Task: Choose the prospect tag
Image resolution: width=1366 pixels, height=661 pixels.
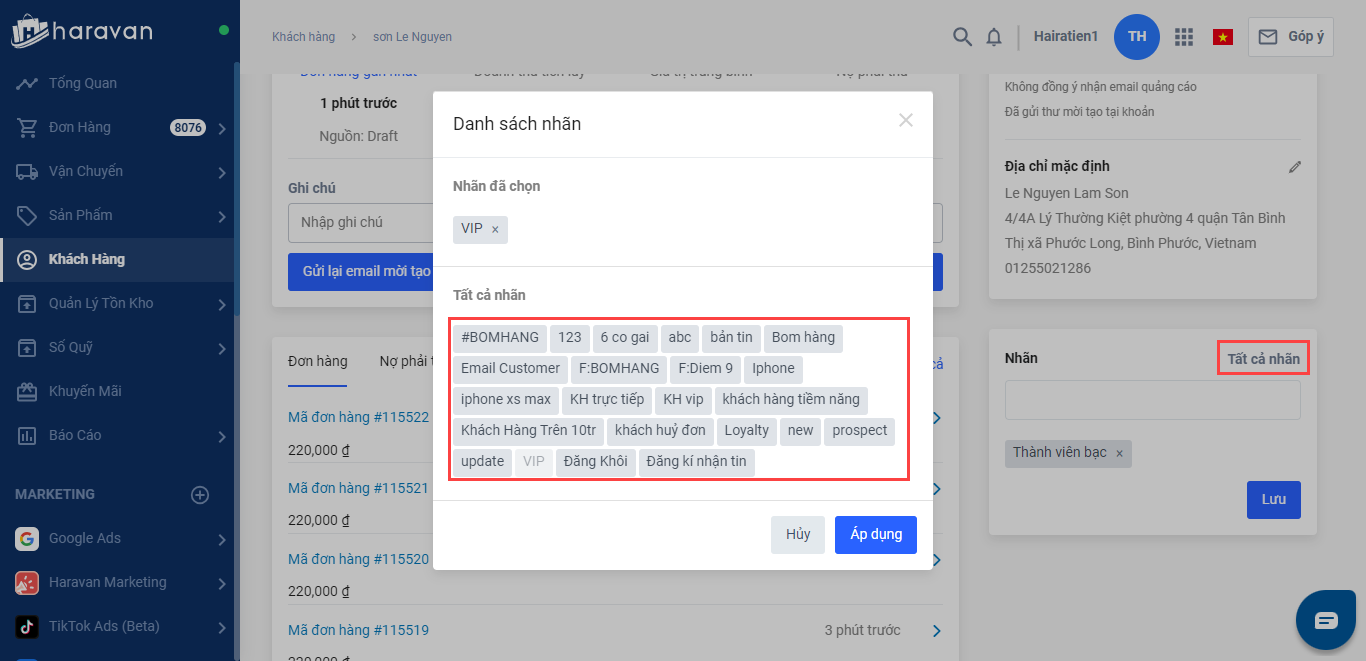Action: (859, 431)
